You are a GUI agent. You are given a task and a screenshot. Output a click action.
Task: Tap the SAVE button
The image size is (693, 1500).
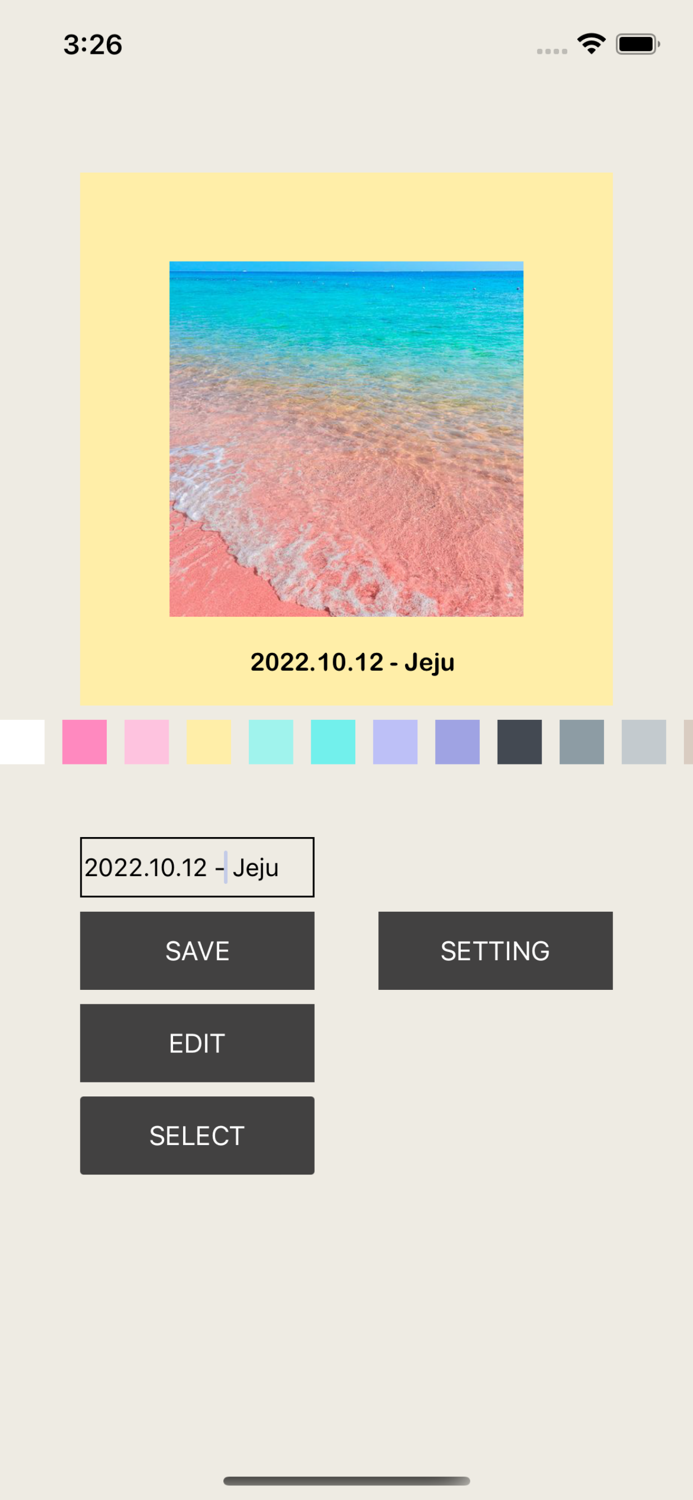pos(197,950)
